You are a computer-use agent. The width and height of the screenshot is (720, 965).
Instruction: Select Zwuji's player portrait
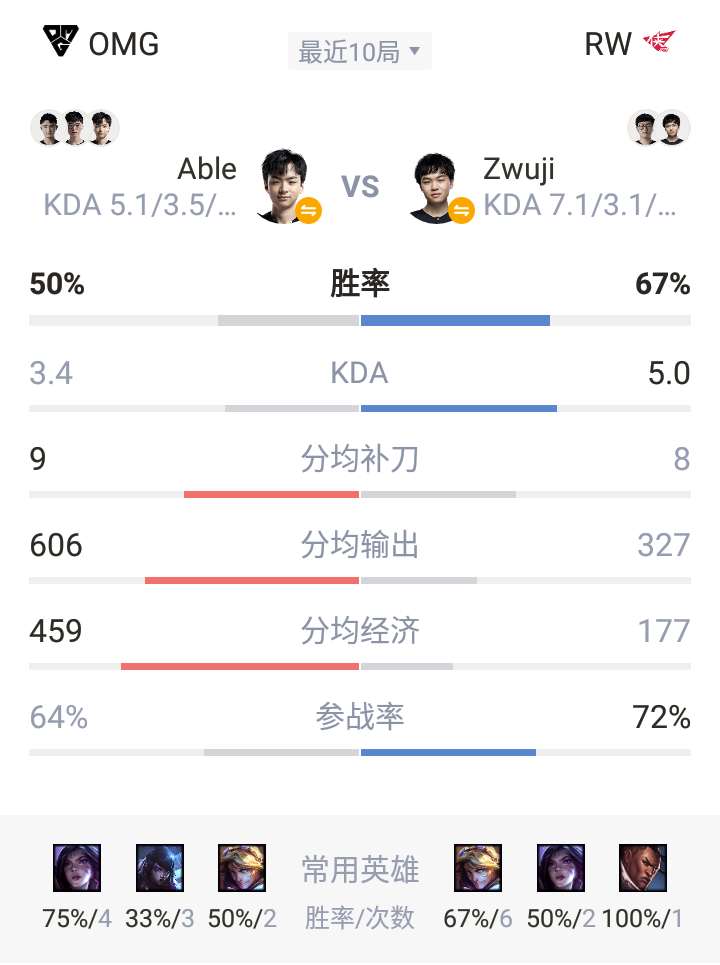tap(435, 187)
